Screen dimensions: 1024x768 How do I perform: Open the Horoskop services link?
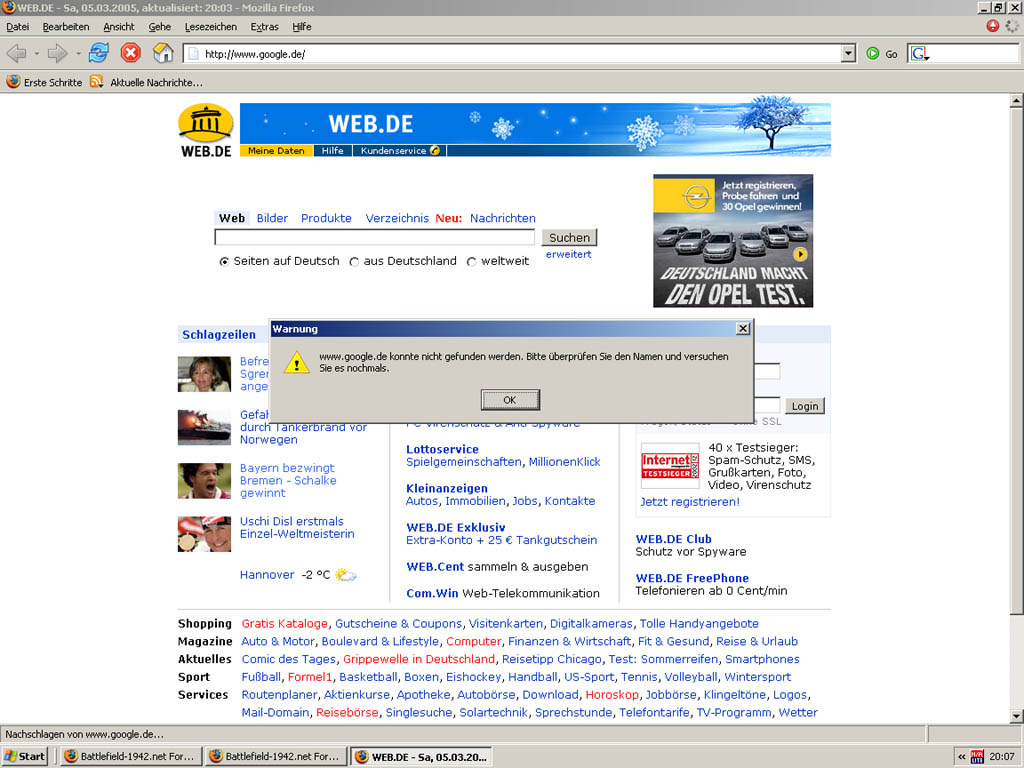tap(612, 694)
